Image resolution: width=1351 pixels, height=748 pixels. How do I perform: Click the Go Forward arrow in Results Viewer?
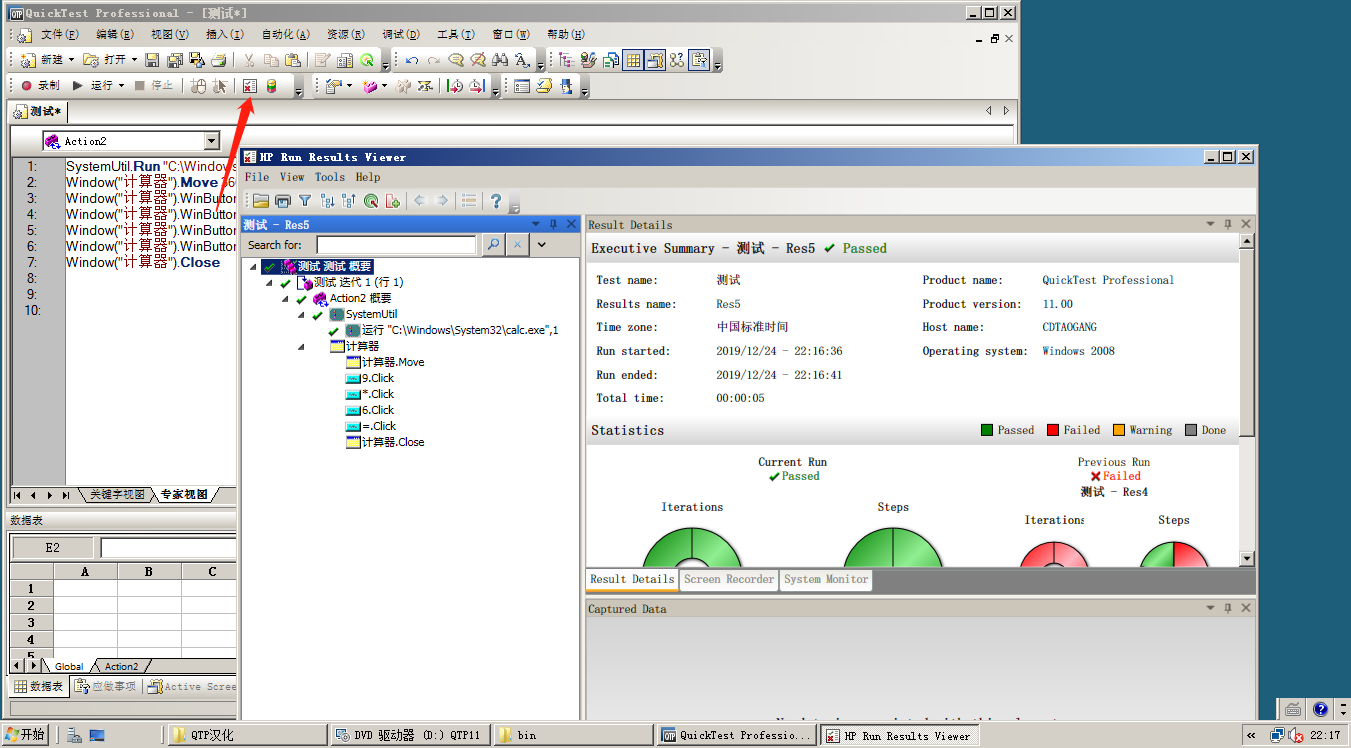(x=441, y=201)
